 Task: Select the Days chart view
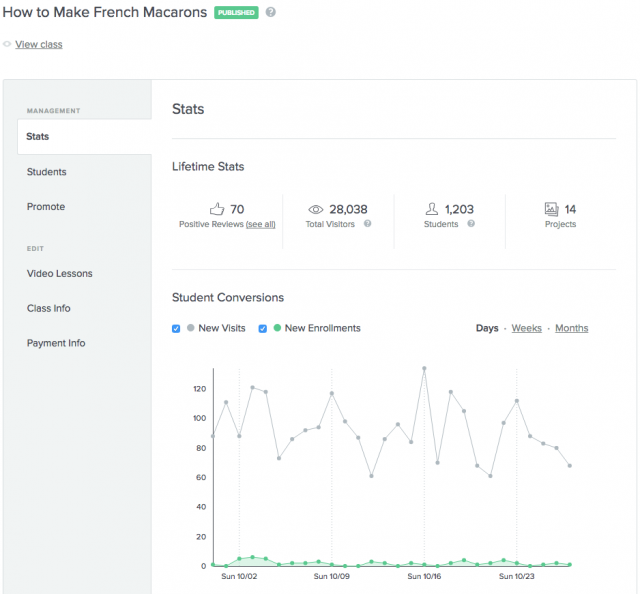pyautogui.click(x=487, y=328)
